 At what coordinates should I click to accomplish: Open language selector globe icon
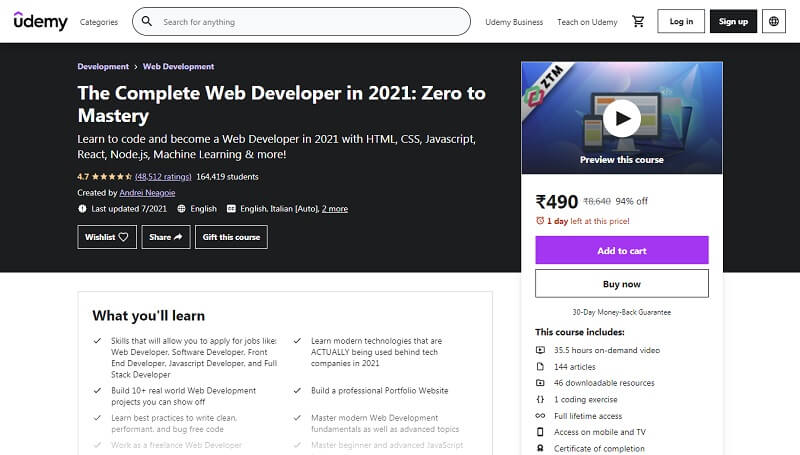(773, 21)
